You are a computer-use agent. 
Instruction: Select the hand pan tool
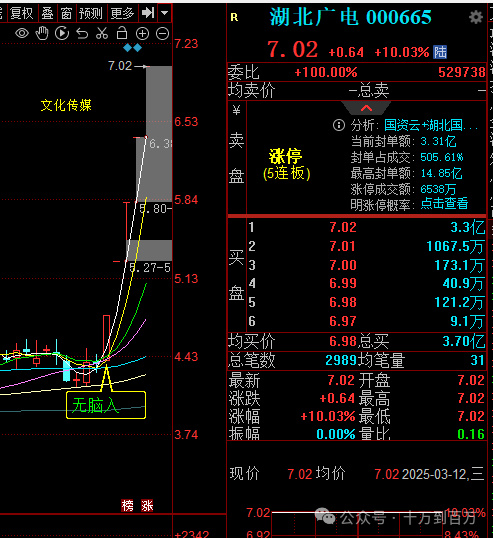point(42,33)
